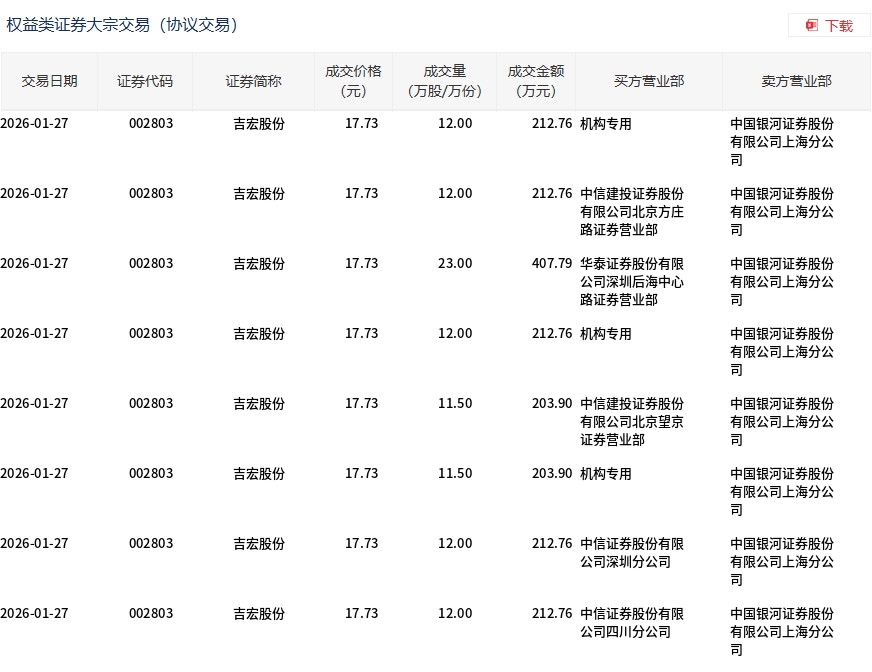Click 吉宏股份 in the first row
This screenshot has height=672, width=872.
coord(259,123)
